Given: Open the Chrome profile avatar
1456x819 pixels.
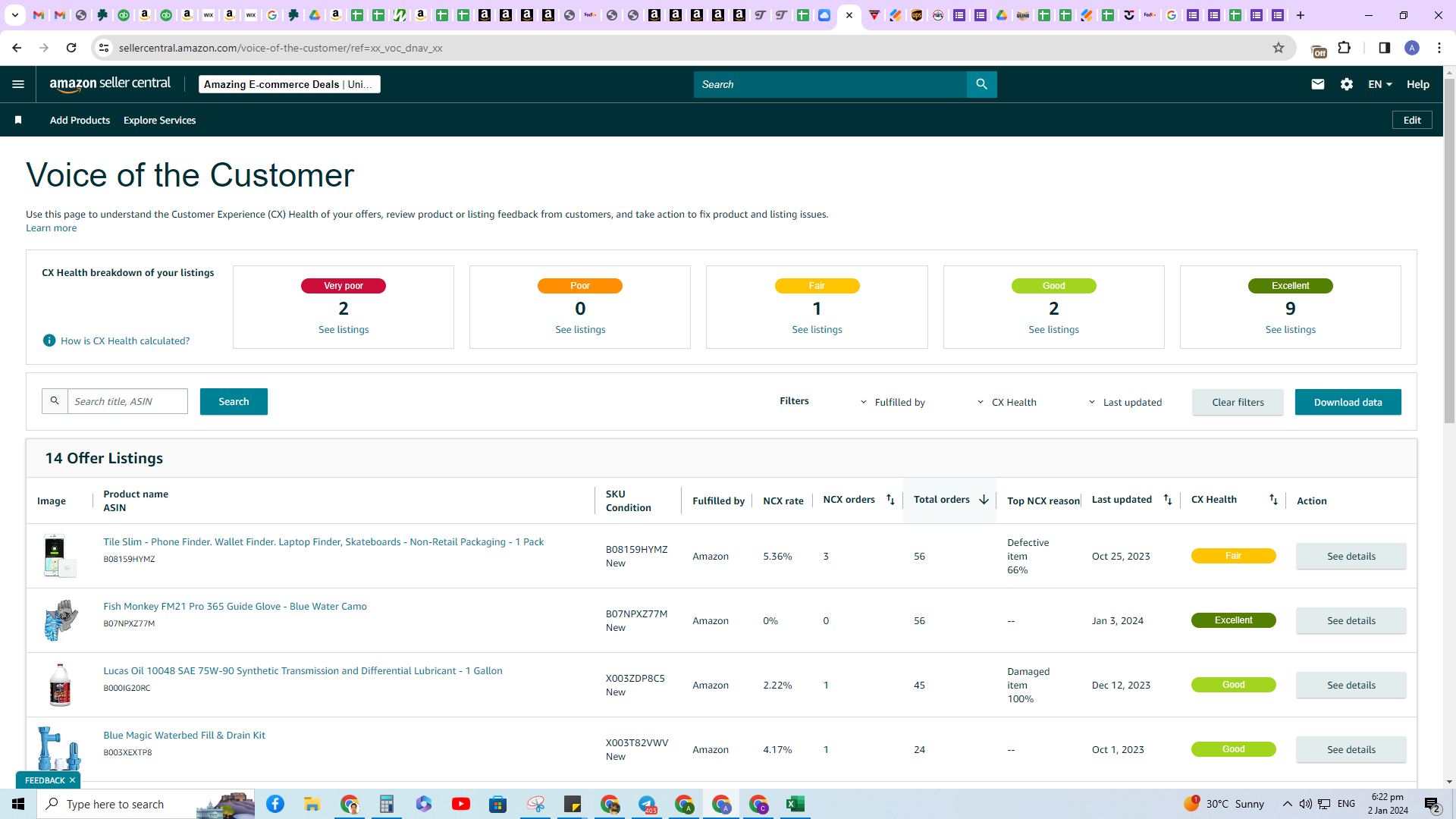Looking at the screenshot, I should pos(1412,48).
